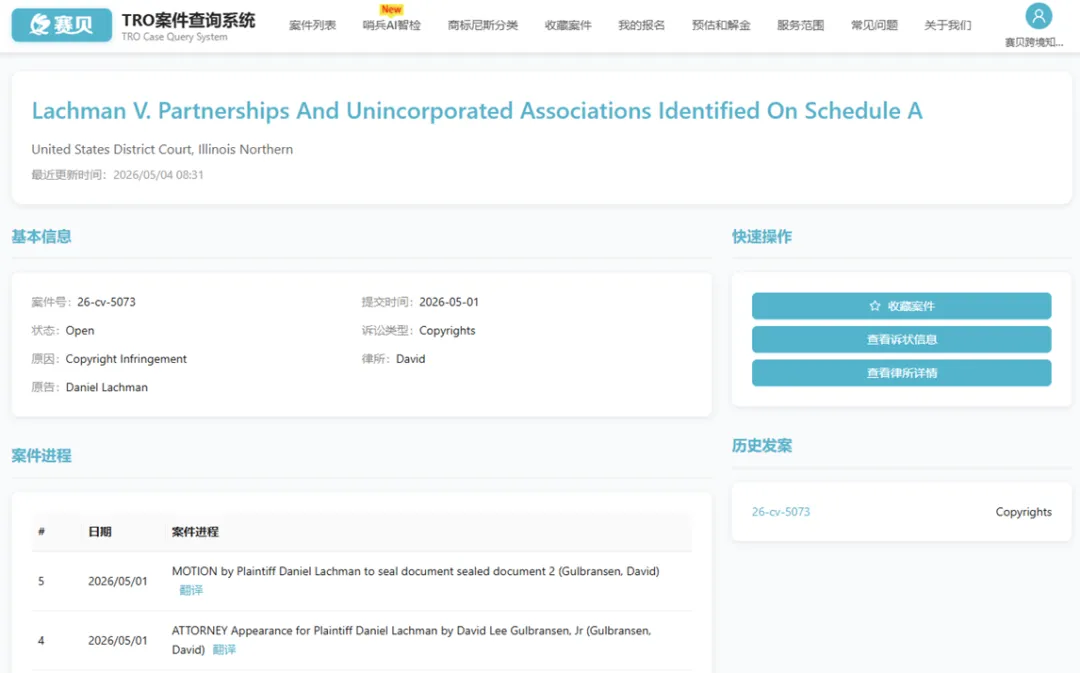Open the 案件列表 menu item

tap(312, 25)
